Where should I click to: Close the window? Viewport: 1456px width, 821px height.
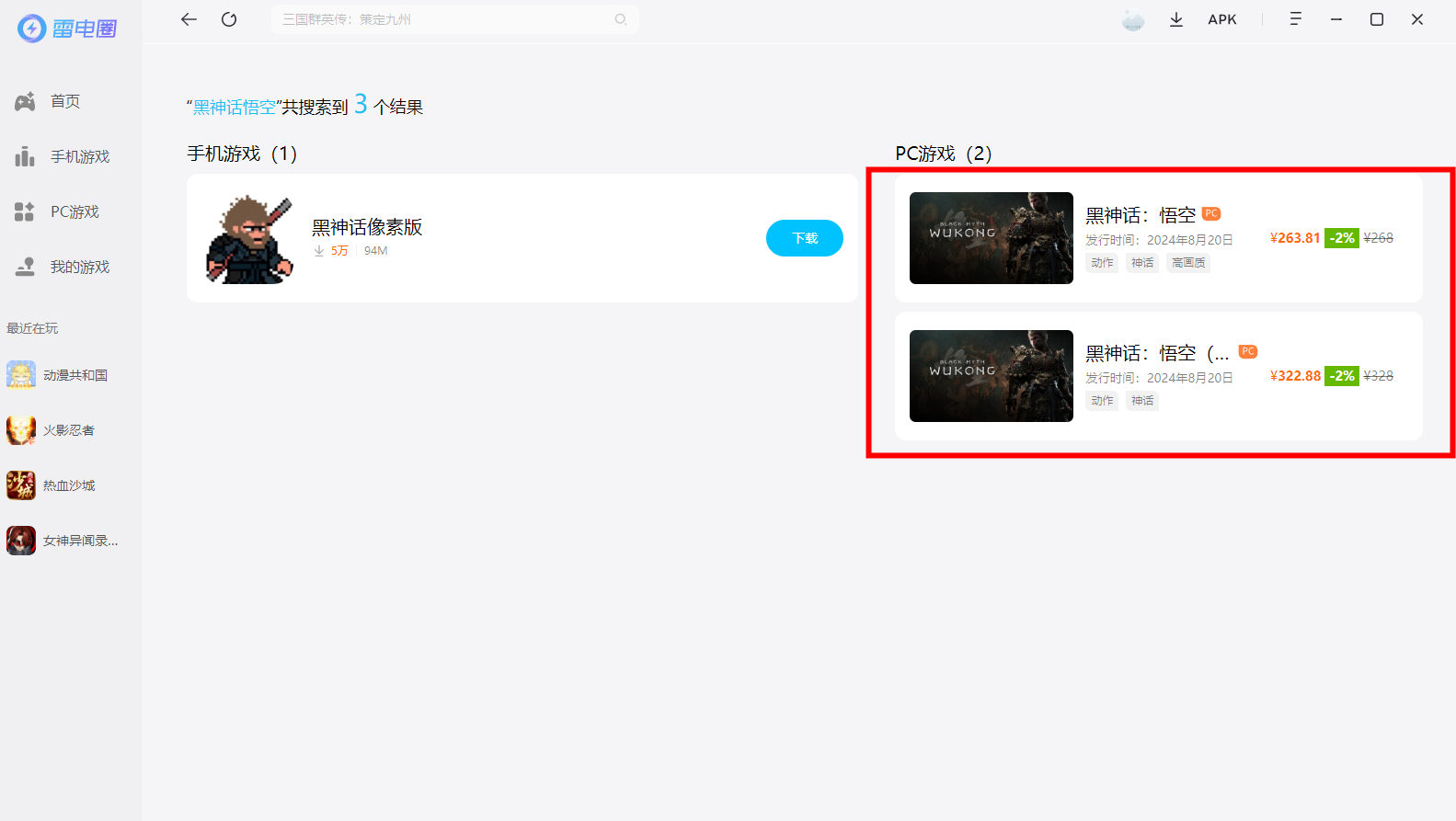click(1417, 19)
